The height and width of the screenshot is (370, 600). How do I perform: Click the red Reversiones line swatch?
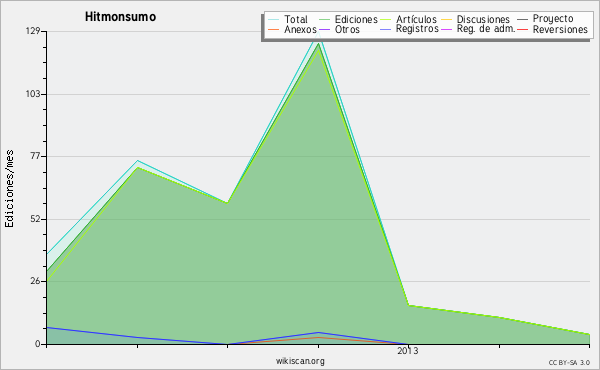pos(522,29)
